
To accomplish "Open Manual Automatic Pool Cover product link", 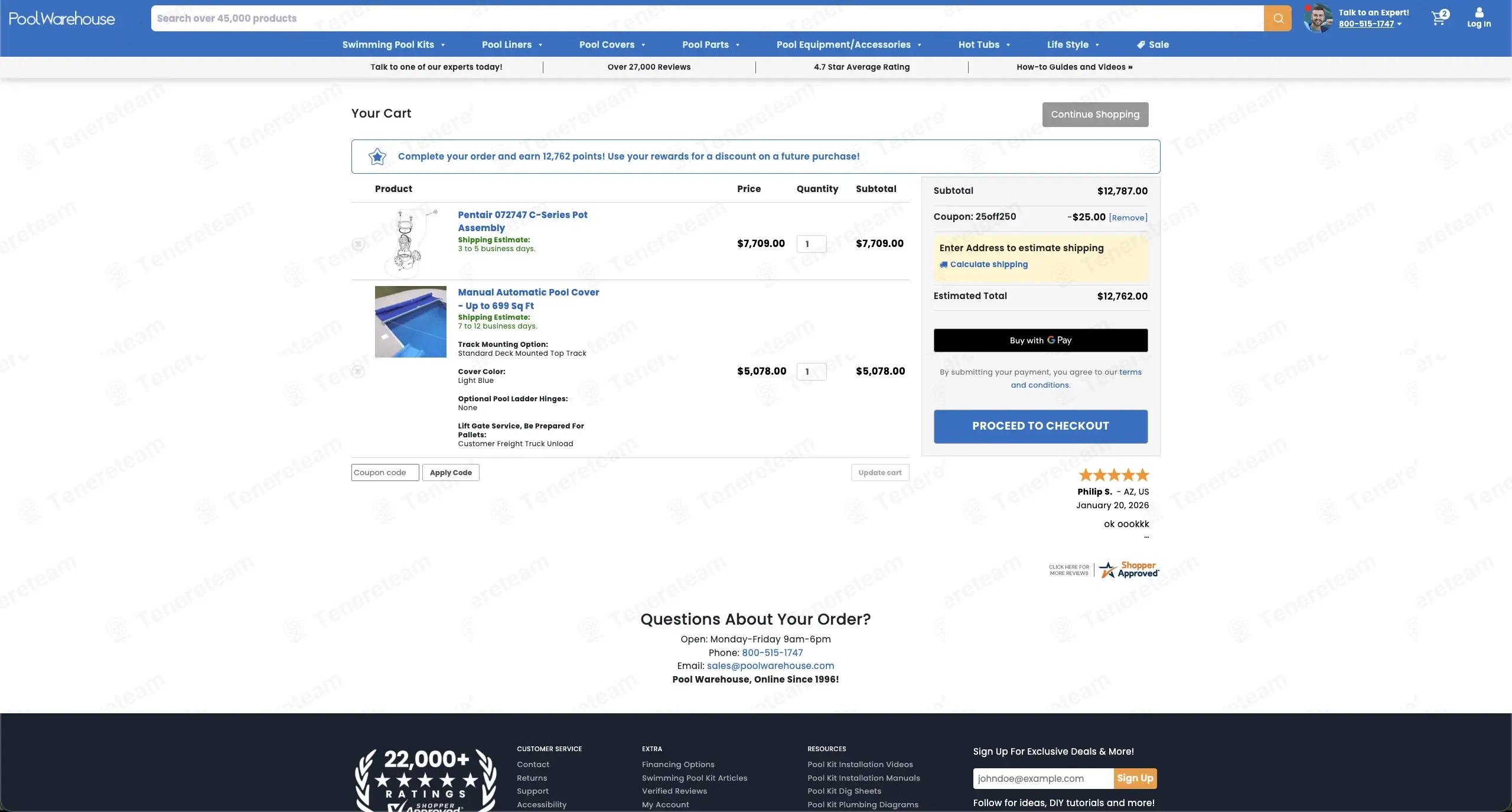I will click(x=529, y=299).
